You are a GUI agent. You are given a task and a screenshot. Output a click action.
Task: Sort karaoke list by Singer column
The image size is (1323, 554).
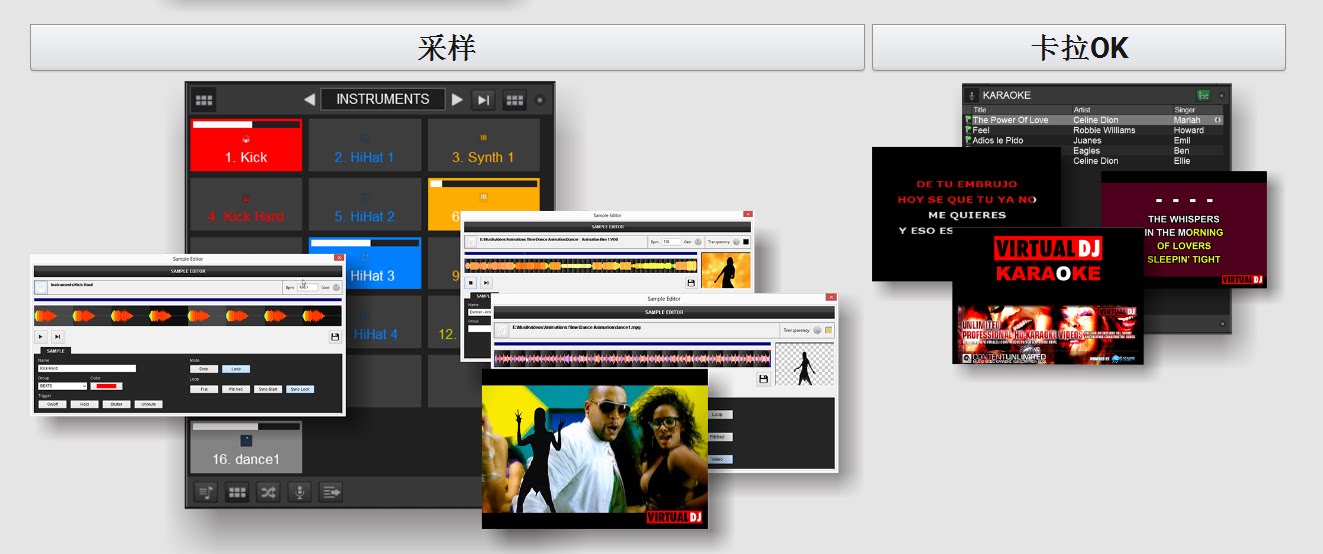(x=1198, y=110)
